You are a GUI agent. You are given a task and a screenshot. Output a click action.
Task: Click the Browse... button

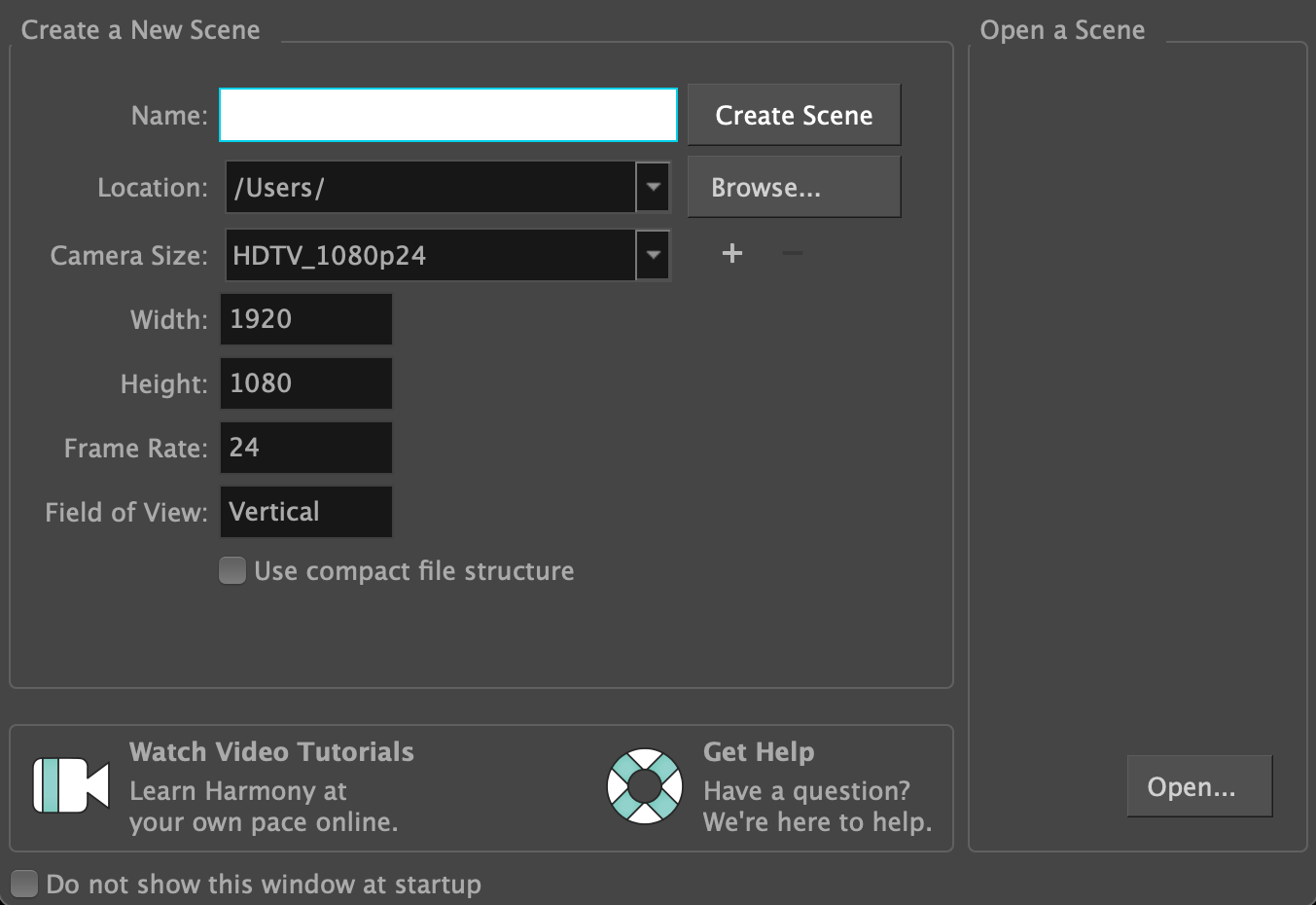(794, 187)
